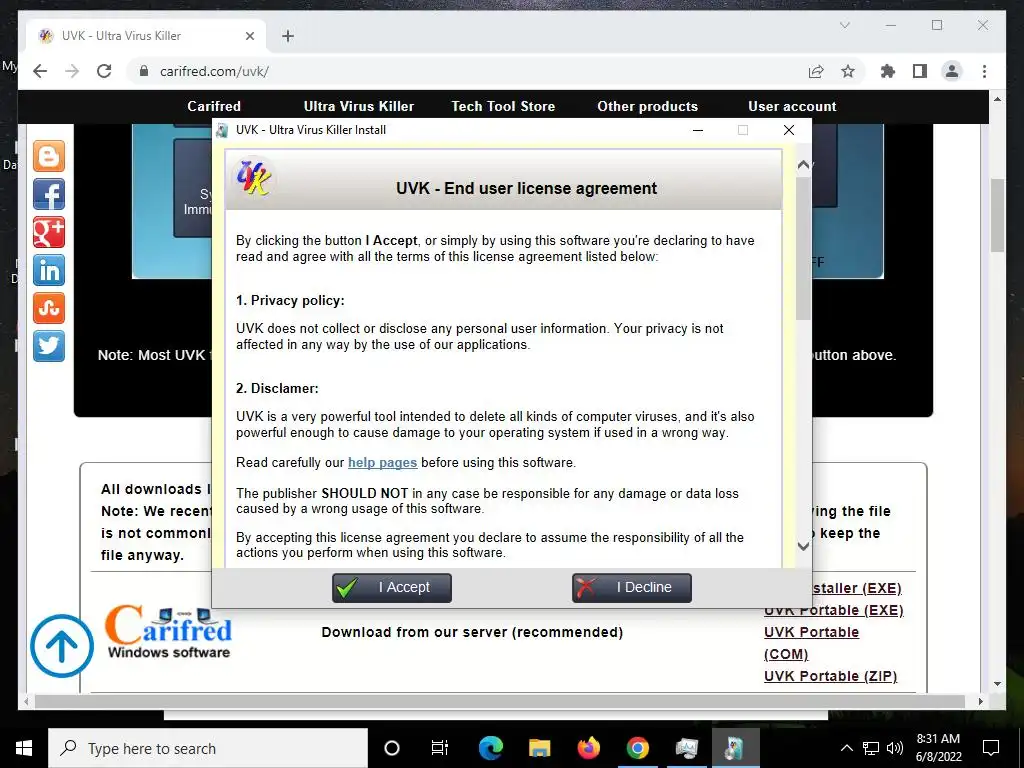The width and height of the screenshot is (1024, 768).
Task: Open the network tray icon
Action: click(871, 748)
